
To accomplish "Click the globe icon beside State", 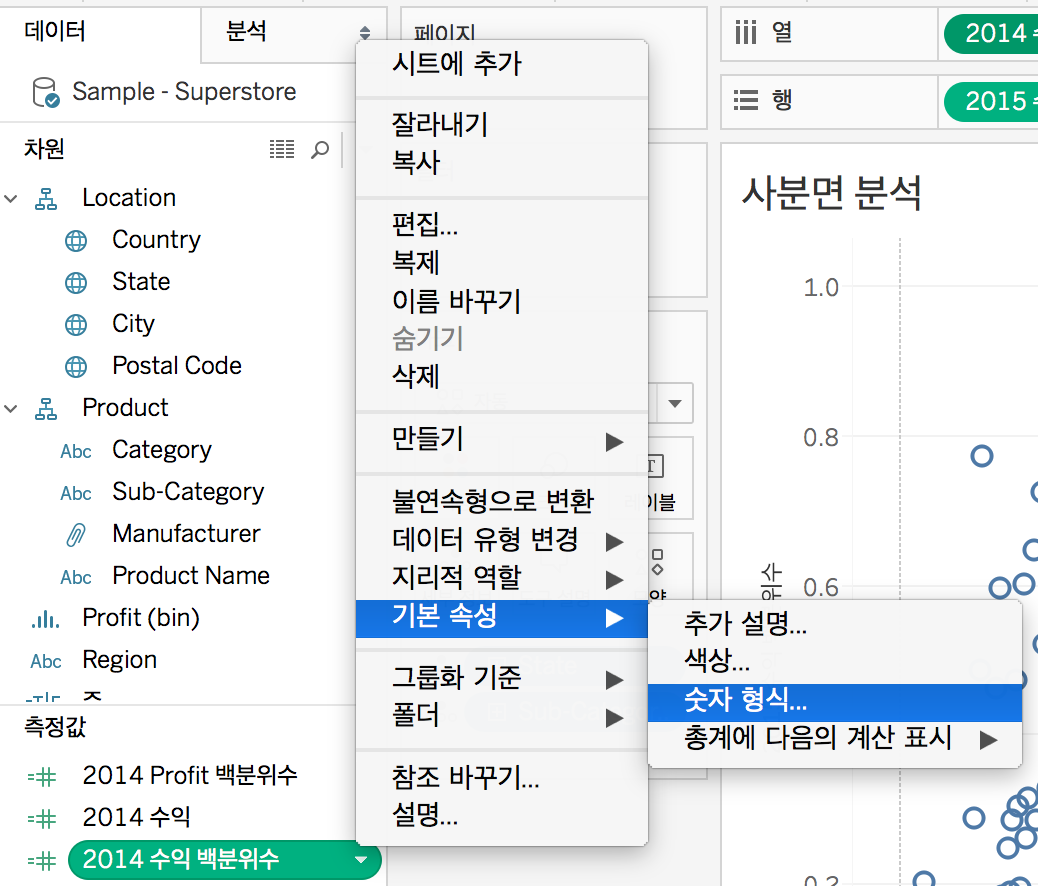I will pos(75,283).
